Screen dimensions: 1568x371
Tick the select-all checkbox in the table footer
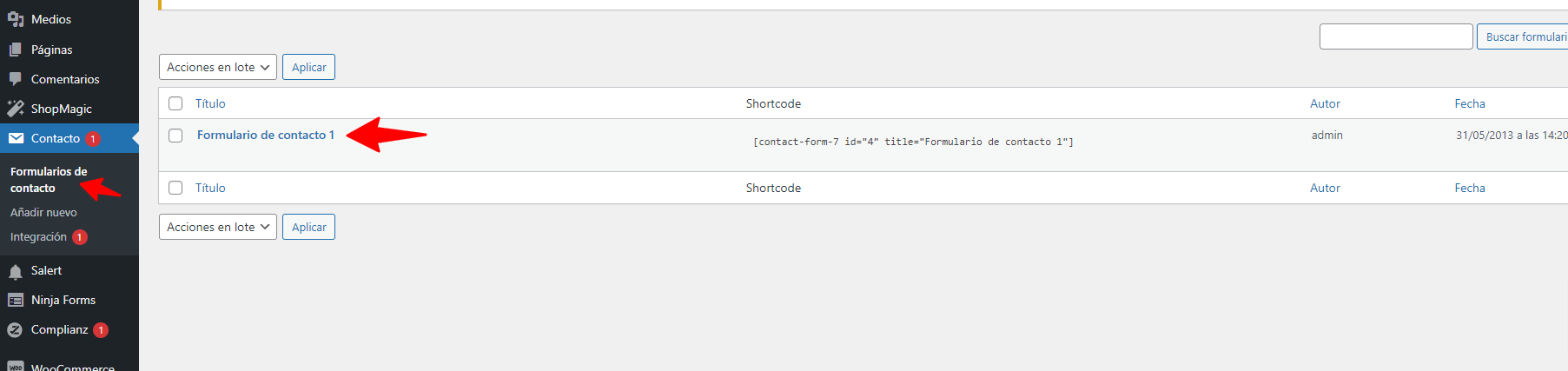tap(175, 188)
